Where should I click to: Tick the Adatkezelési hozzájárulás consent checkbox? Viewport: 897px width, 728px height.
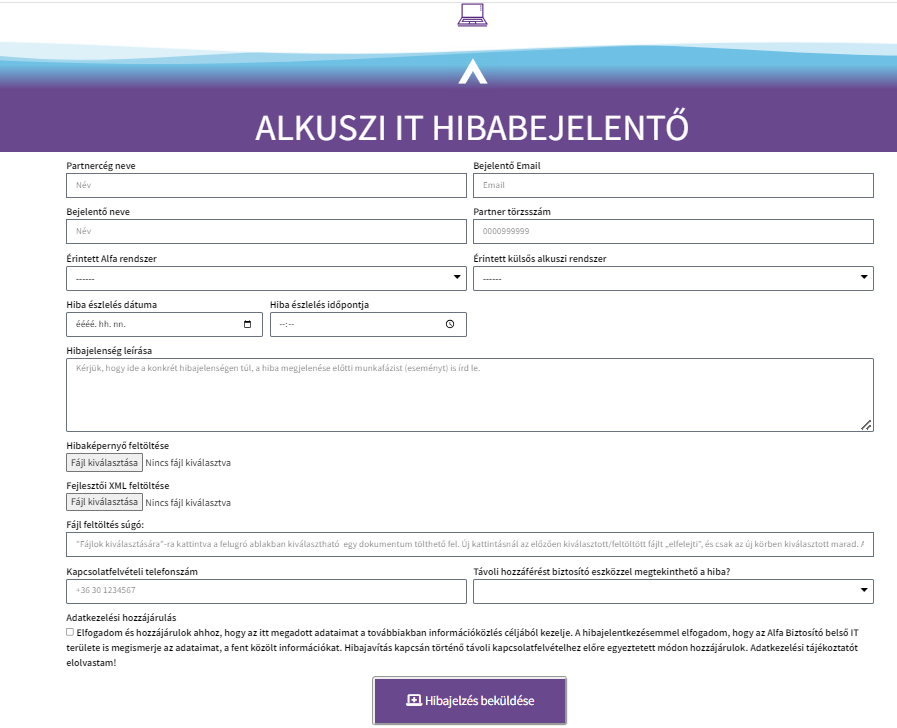click(x=70, y=632)
